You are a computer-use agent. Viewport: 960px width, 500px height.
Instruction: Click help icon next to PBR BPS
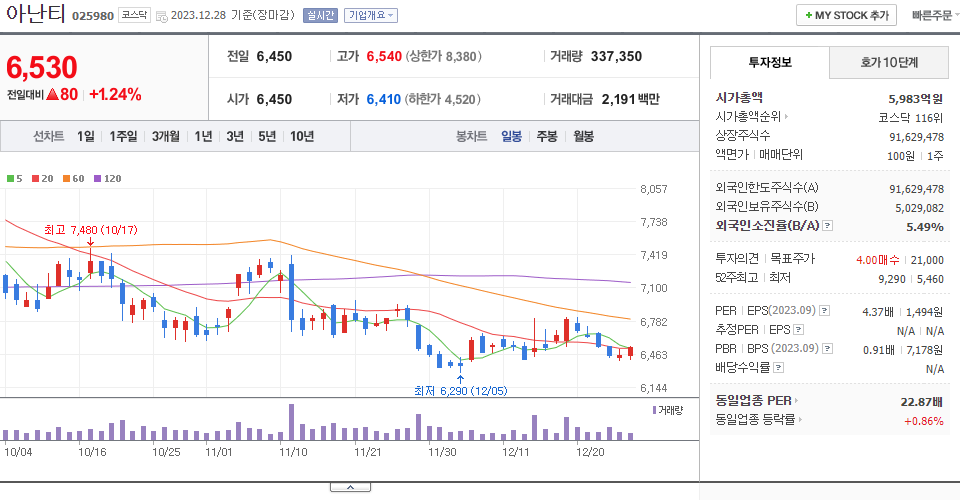(828, 349)
